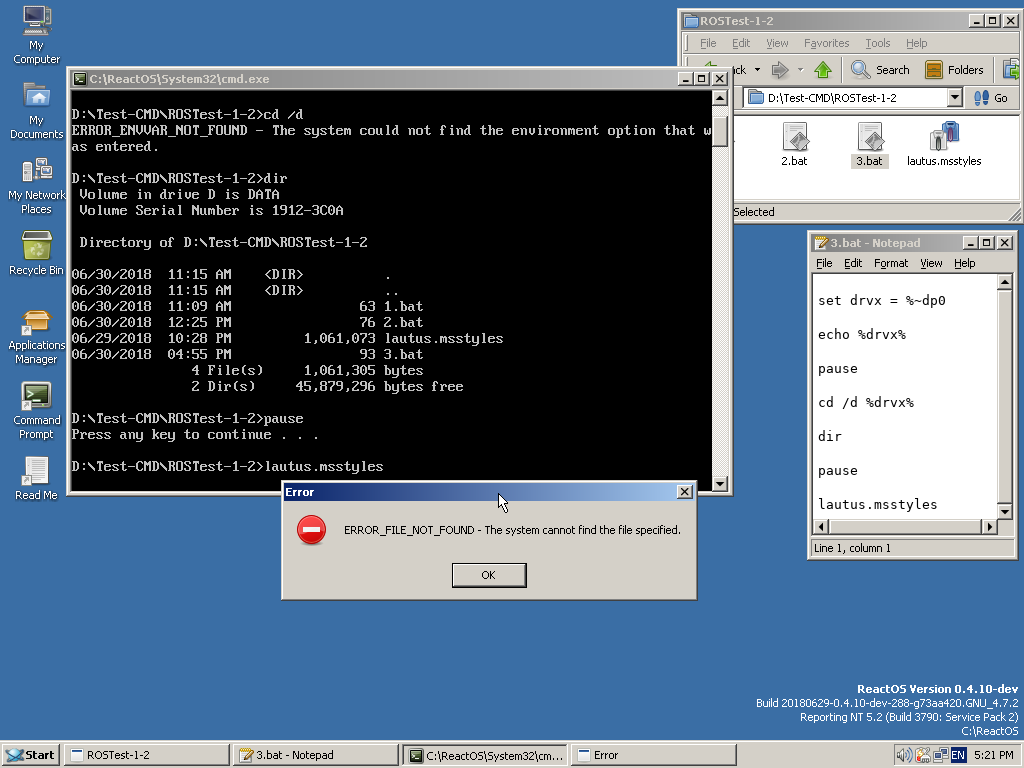Click the volume icon in the system tray
Viewport: 1024px width, 768px height.
point(904,755)
